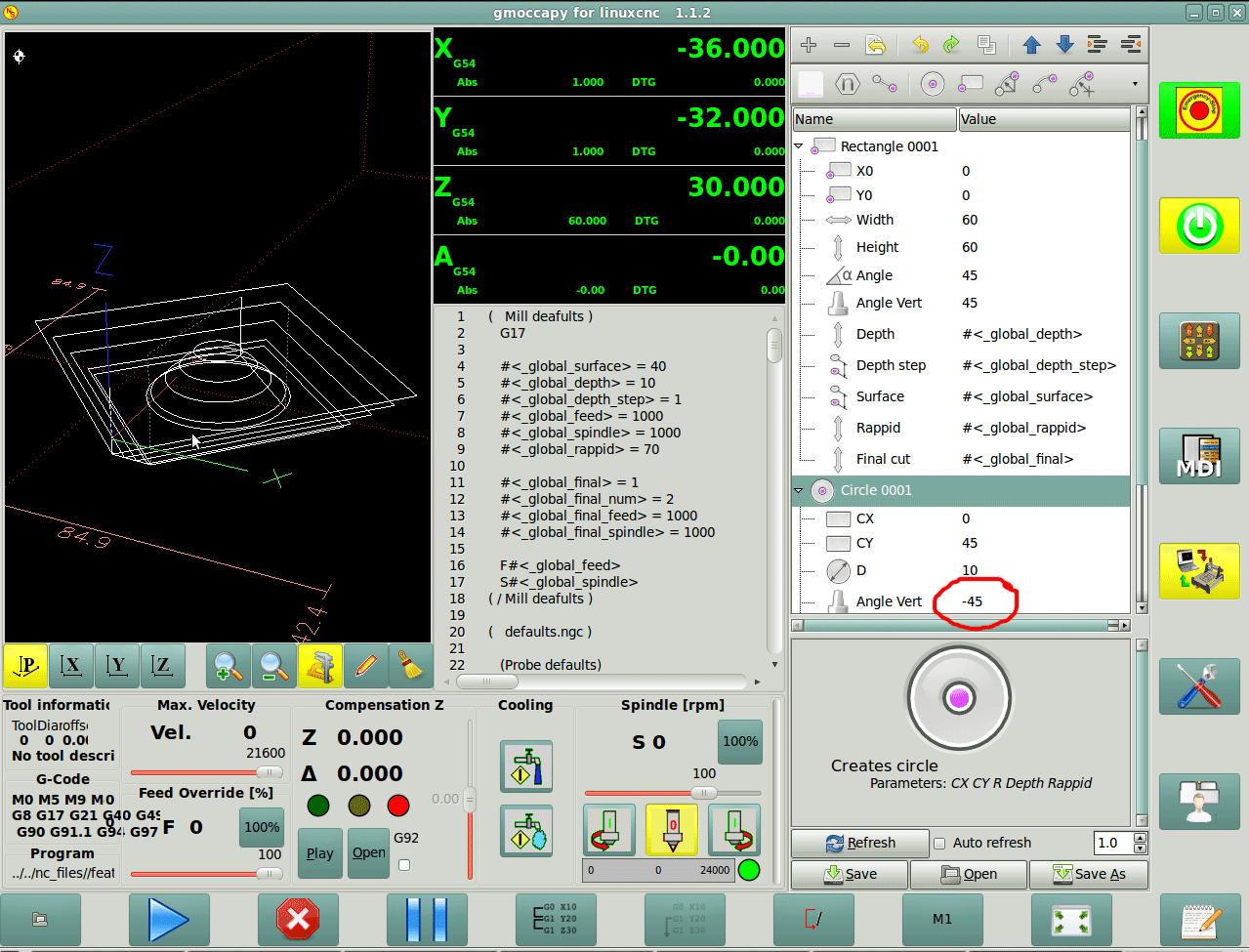Move the selected feature up with the blue arrow
The width and height of the screenshot is (1249, 952).
tap(1031, 45)
